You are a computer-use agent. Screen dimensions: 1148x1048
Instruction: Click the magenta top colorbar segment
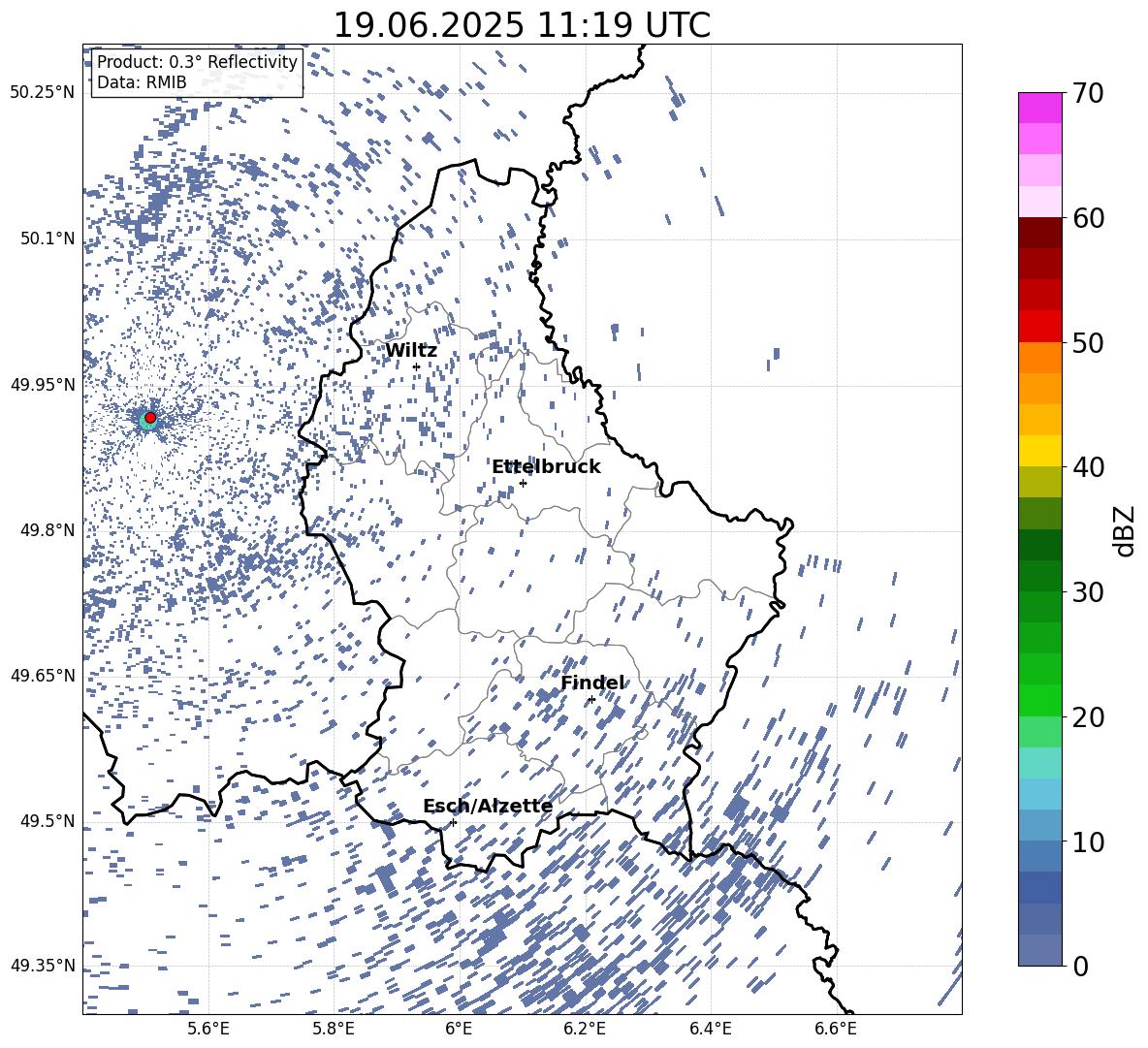click(1039, 108)
